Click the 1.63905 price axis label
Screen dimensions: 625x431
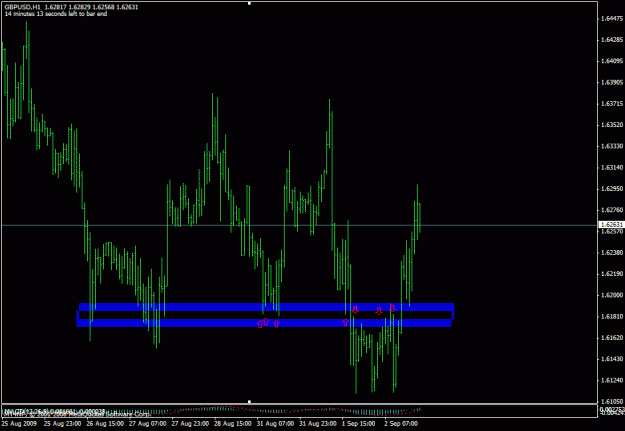(612, 83)
